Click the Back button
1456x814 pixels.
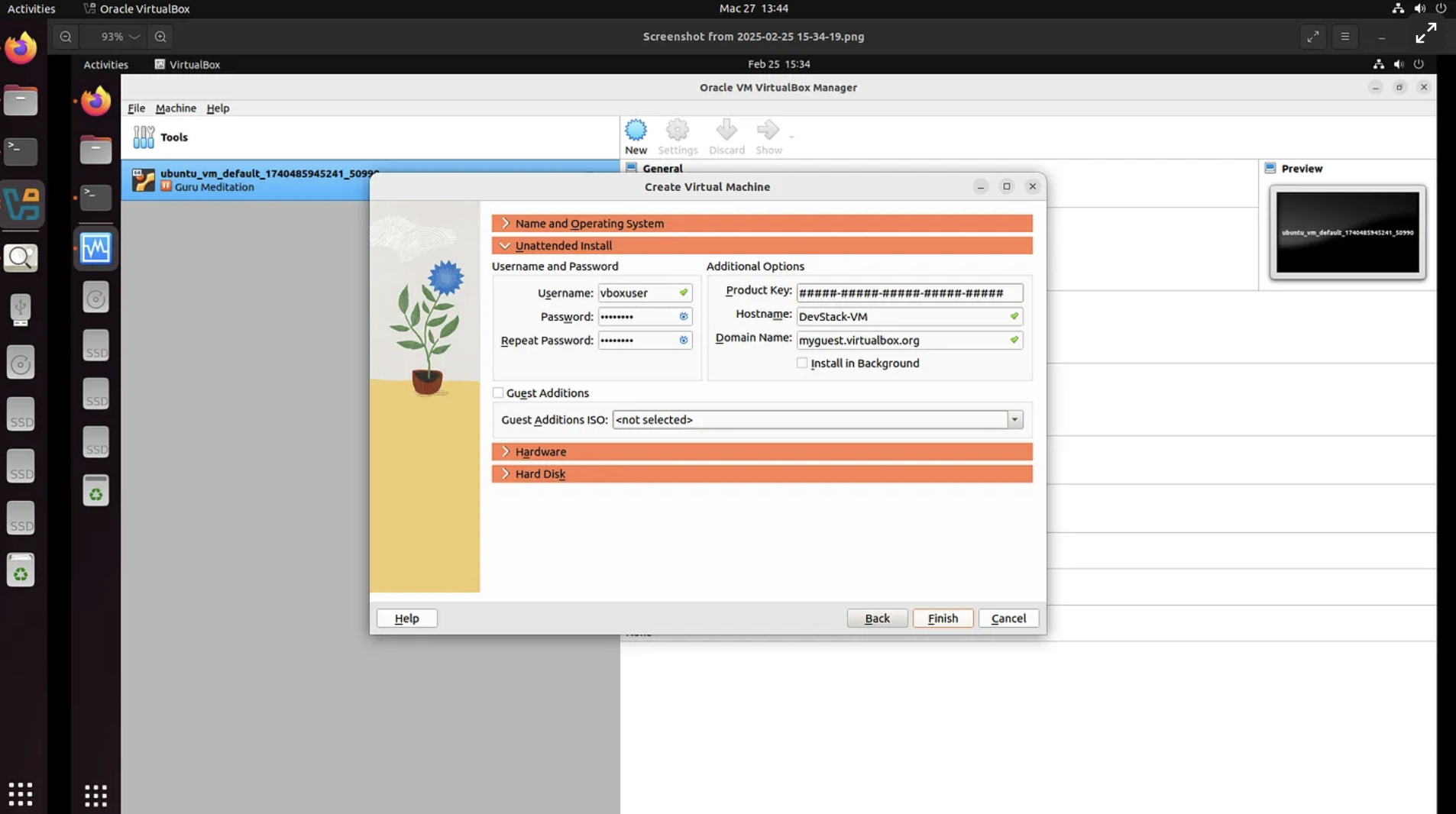[x=877, y=619]
